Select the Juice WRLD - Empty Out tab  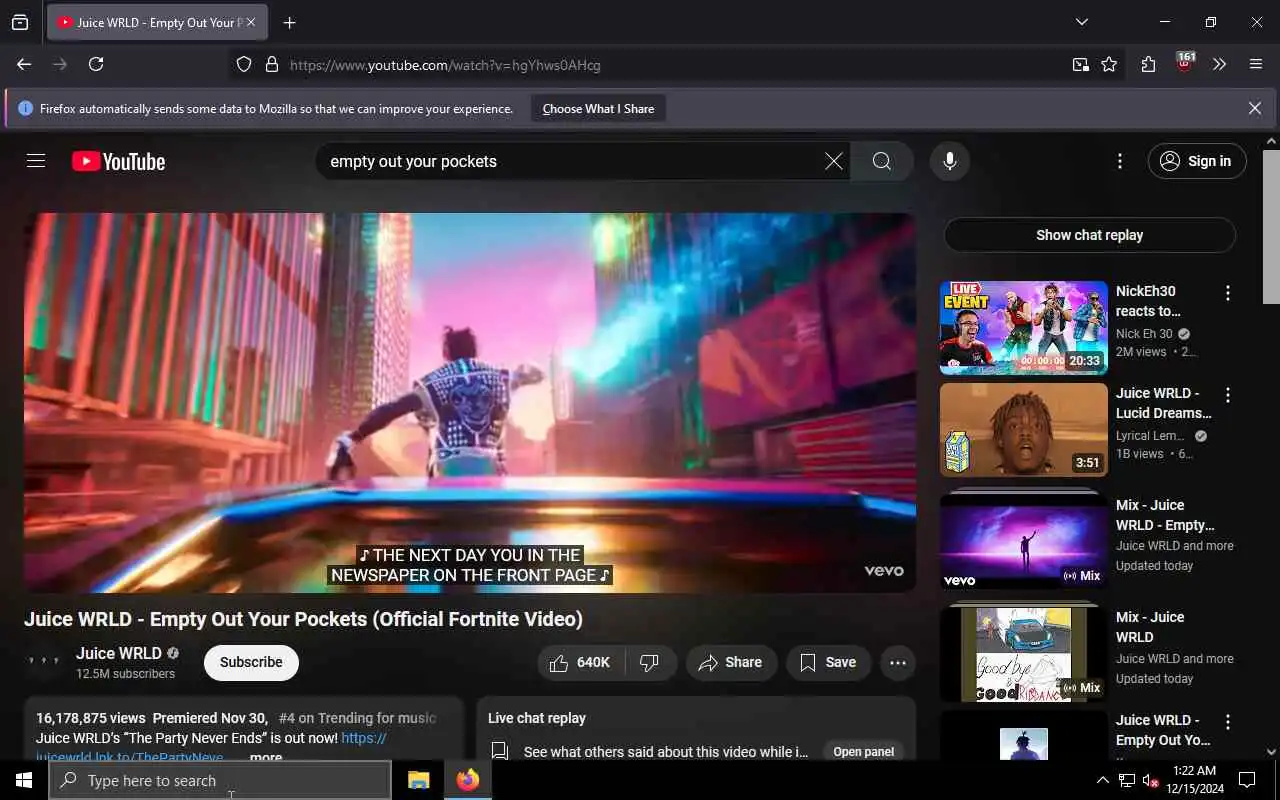[x=157, y=22]
